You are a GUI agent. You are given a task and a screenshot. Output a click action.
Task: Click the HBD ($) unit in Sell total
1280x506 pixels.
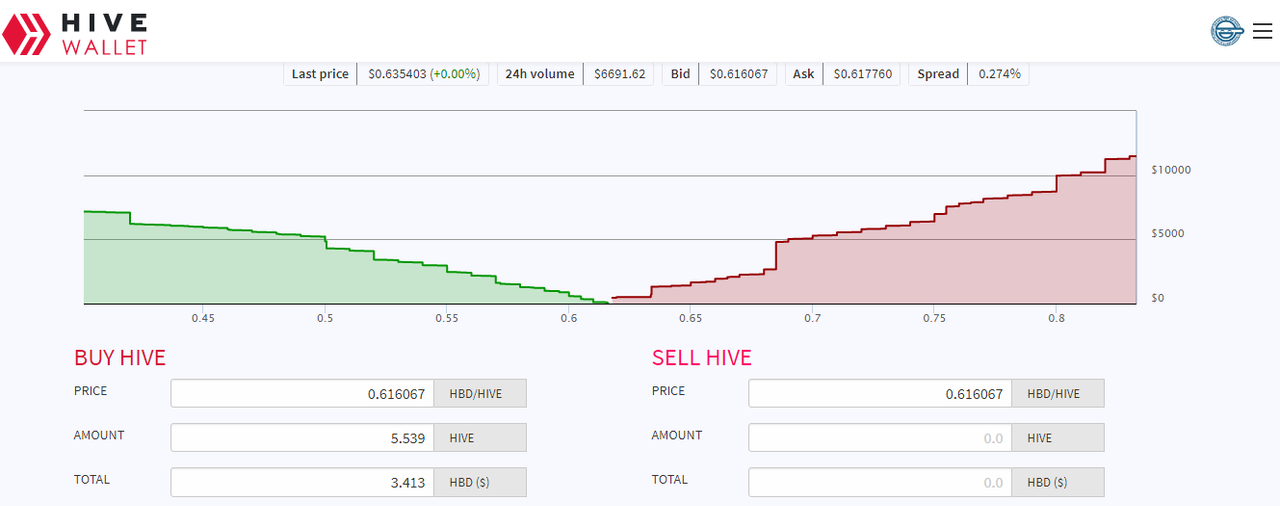(x=1058, y=483)
